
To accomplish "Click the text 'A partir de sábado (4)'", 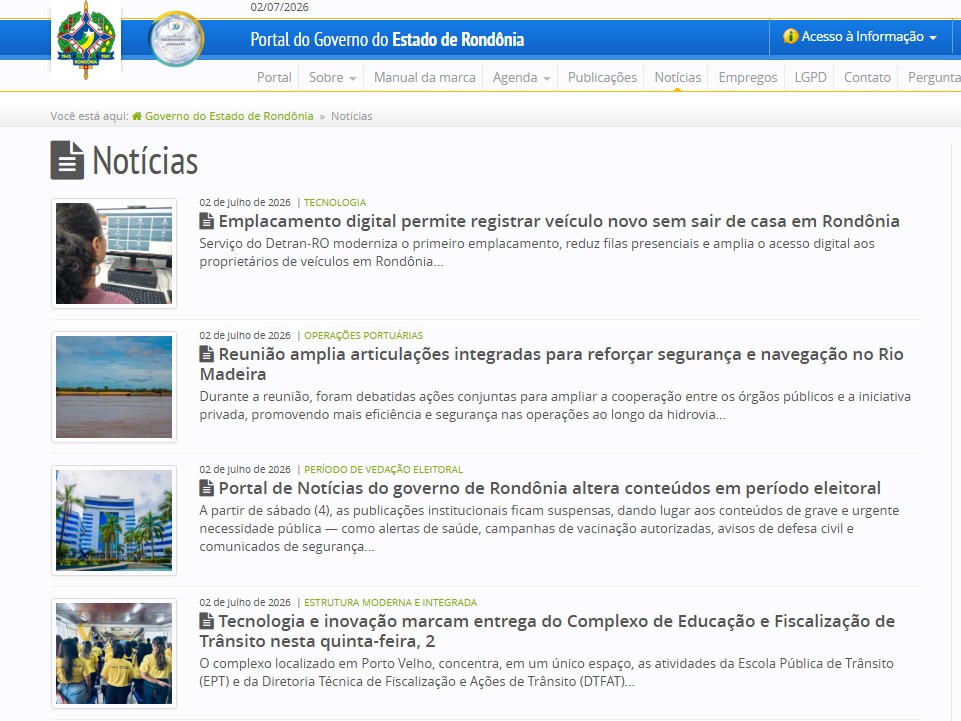I will (x=265, y=510).
